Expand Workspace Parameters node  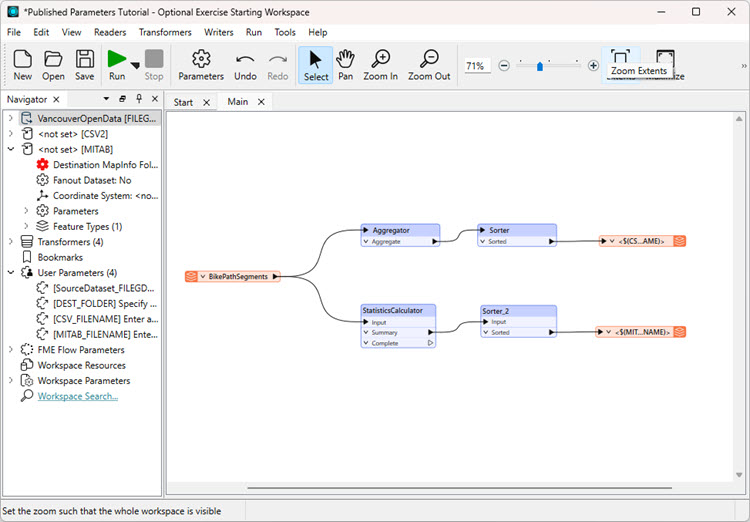click(x=11, y=380)
